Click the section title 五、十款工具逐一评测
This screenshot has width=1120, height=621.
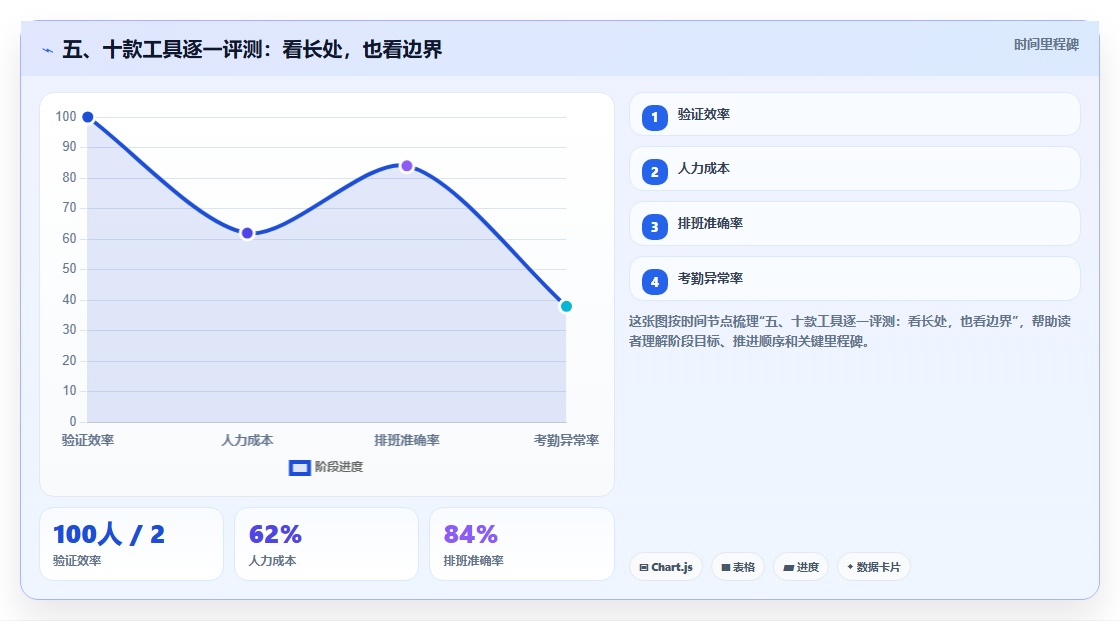[x=252, y=49]
